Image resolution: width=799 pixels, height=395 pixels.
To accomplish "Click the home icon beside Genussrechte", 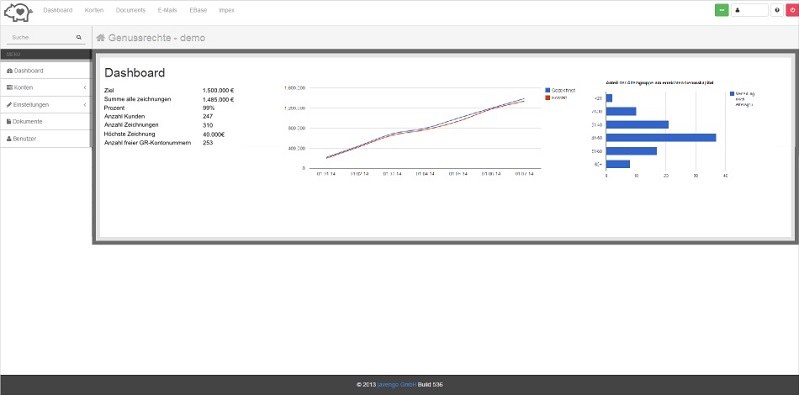I will [x=100, y=38].
